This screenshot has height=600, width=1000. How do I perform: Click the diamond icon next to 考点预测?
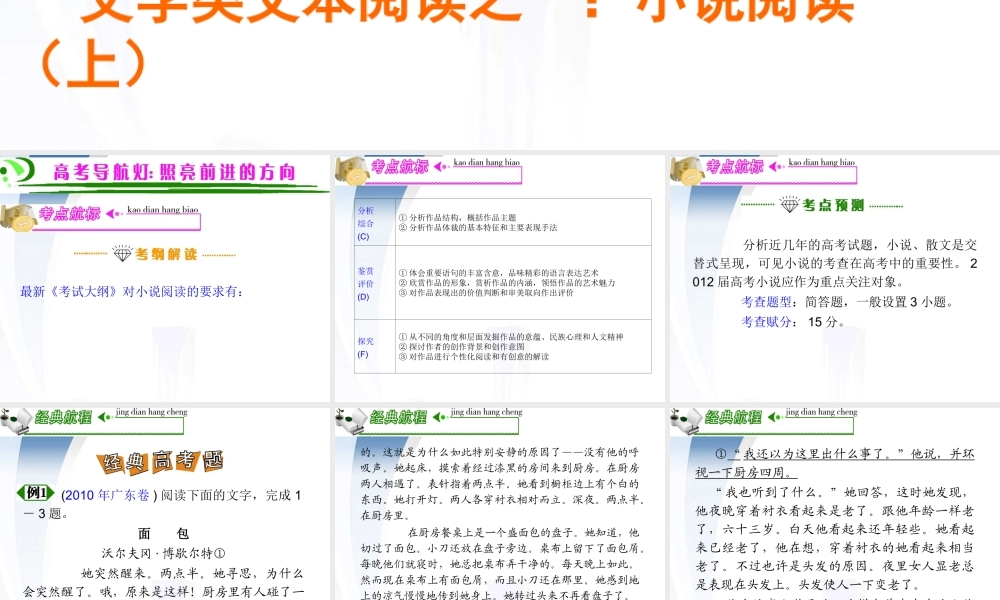pos(790,205)
